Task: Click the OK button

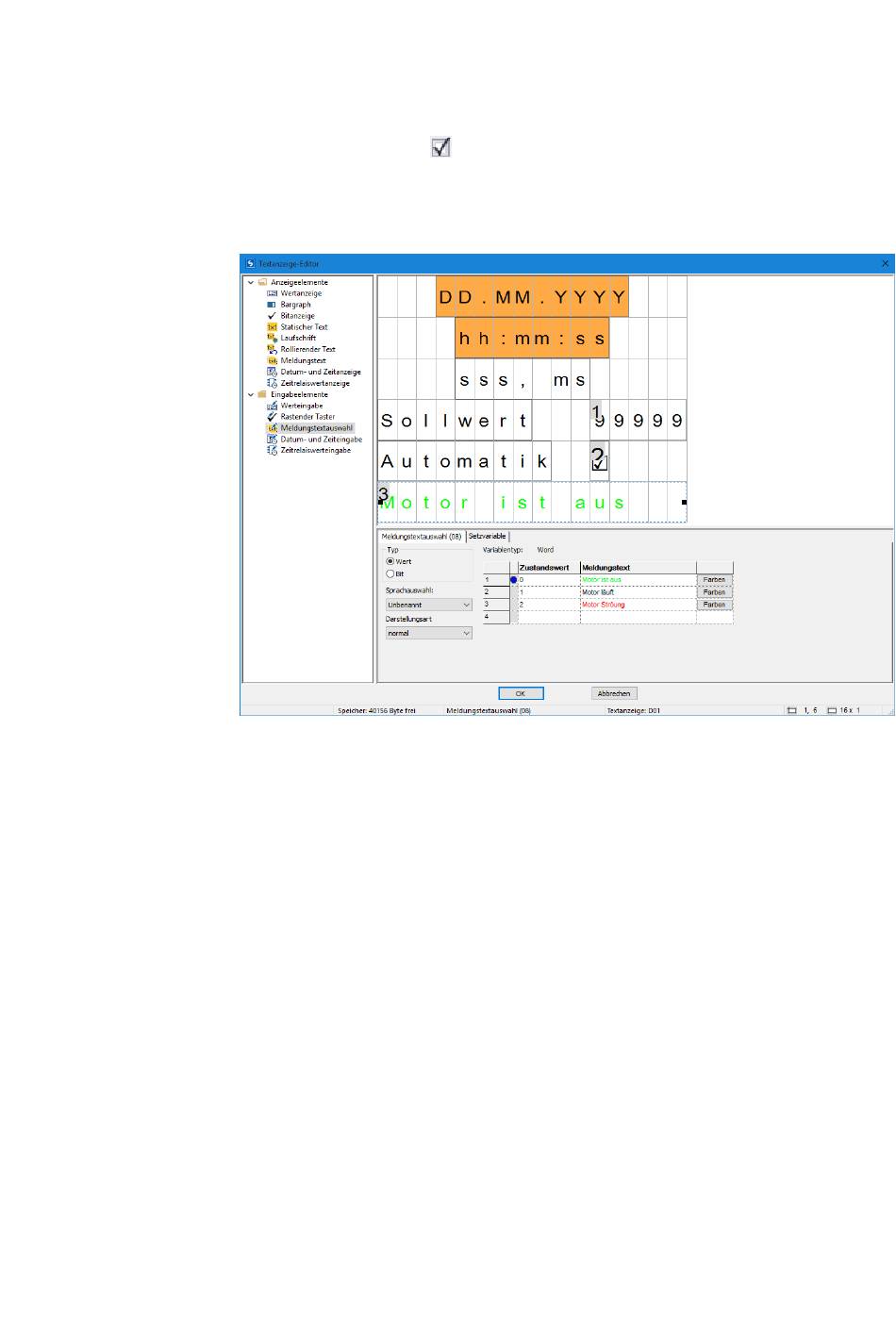Action: click(x=521, y=693)
